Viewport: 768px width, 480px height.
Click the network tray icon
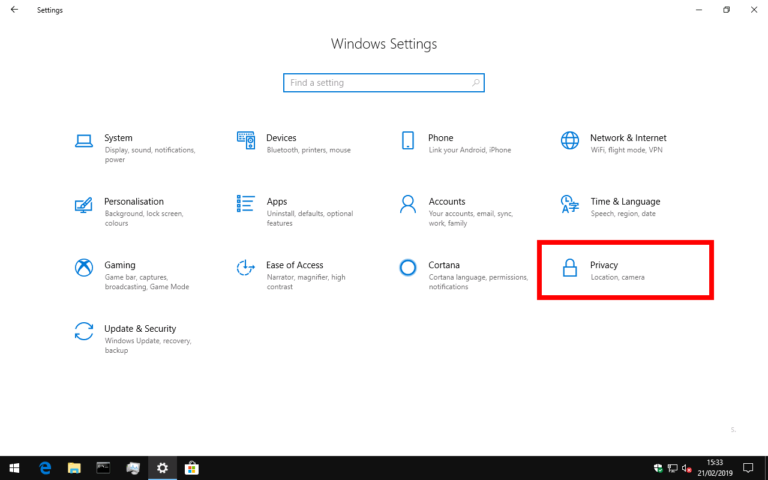tap(672, 469)
